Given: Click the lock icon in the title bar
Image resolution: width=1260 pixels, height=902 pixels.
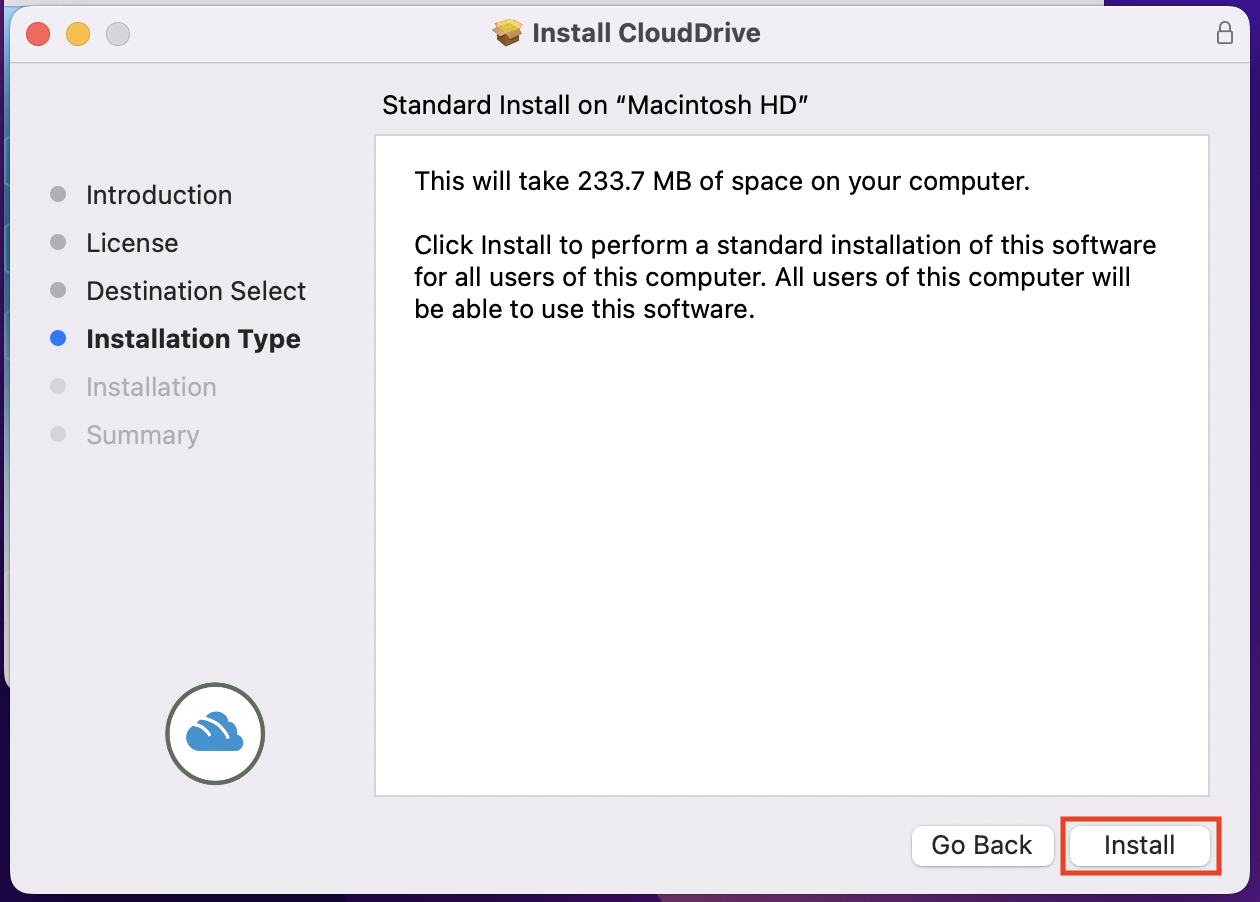Looking at the screenshot, I should click(1224, 33).
